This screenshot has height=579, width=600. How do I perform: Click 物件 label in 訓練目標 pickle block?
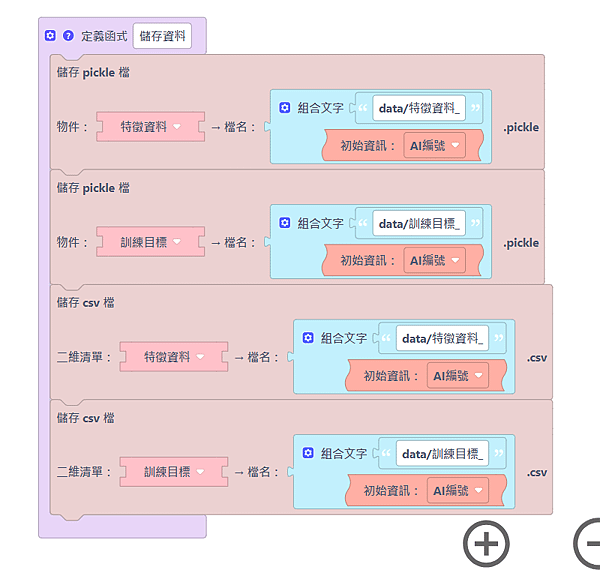pos(72,242)
